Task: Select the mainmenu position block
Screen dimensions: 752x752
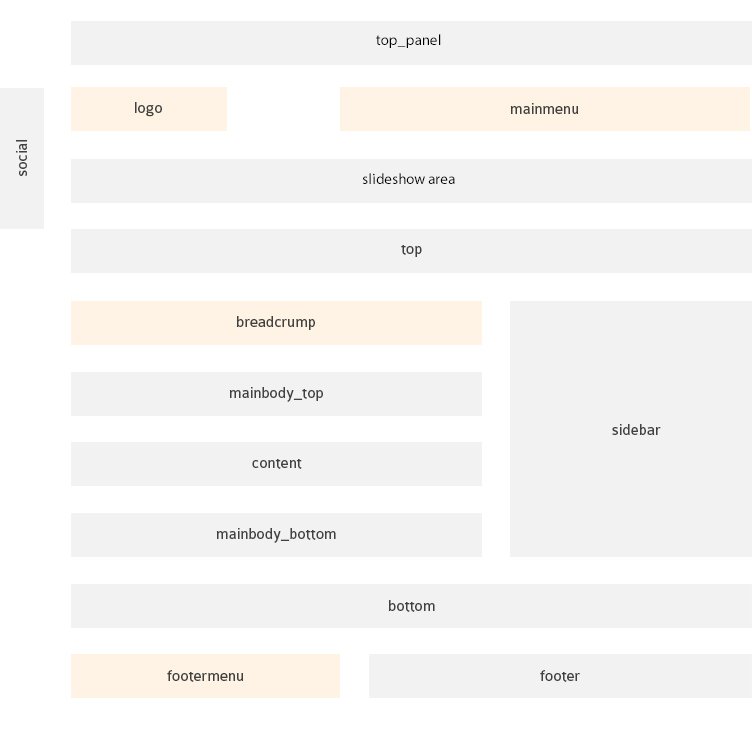Action: coord(545,109)
